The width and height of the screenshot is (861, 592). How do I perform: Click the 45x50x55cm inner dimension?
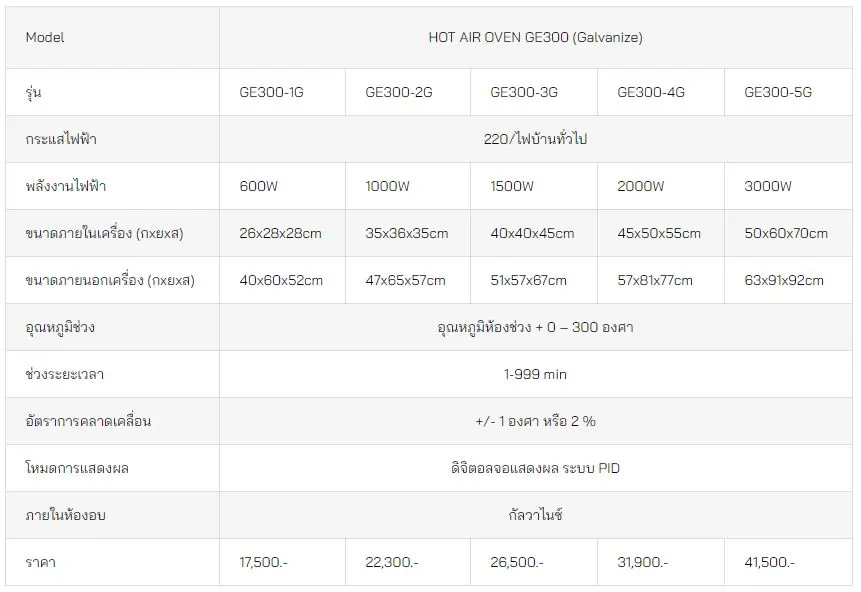pyautogui.click(x=659, y=233)
